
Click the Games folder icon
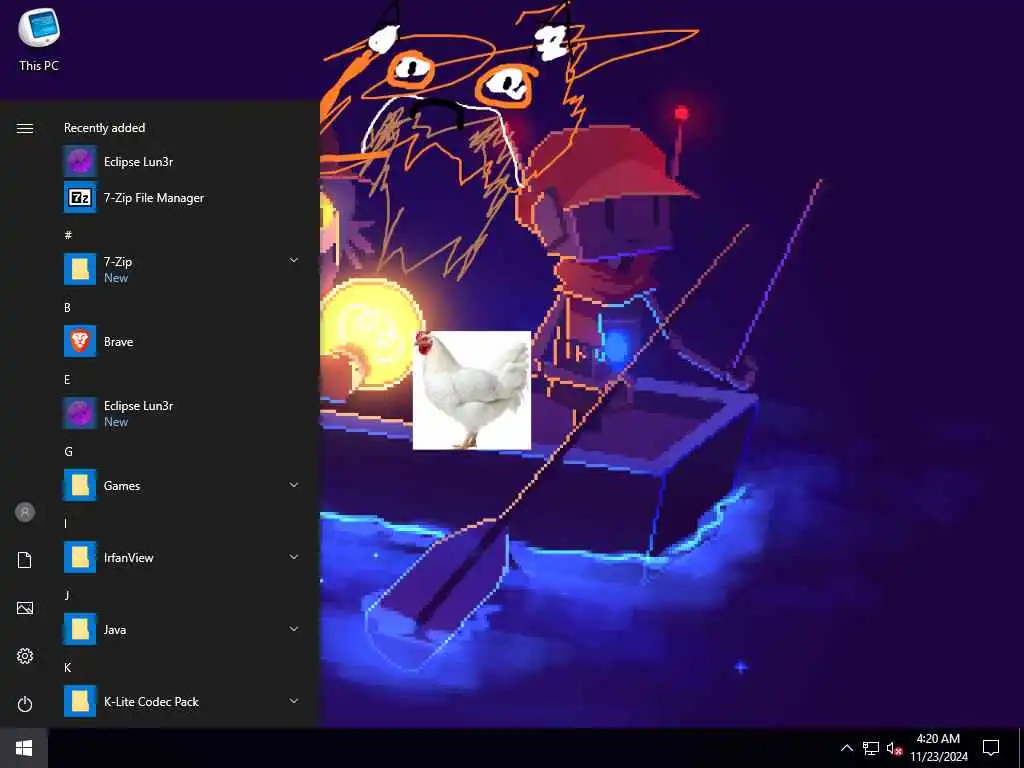click(x=80, y=485)
